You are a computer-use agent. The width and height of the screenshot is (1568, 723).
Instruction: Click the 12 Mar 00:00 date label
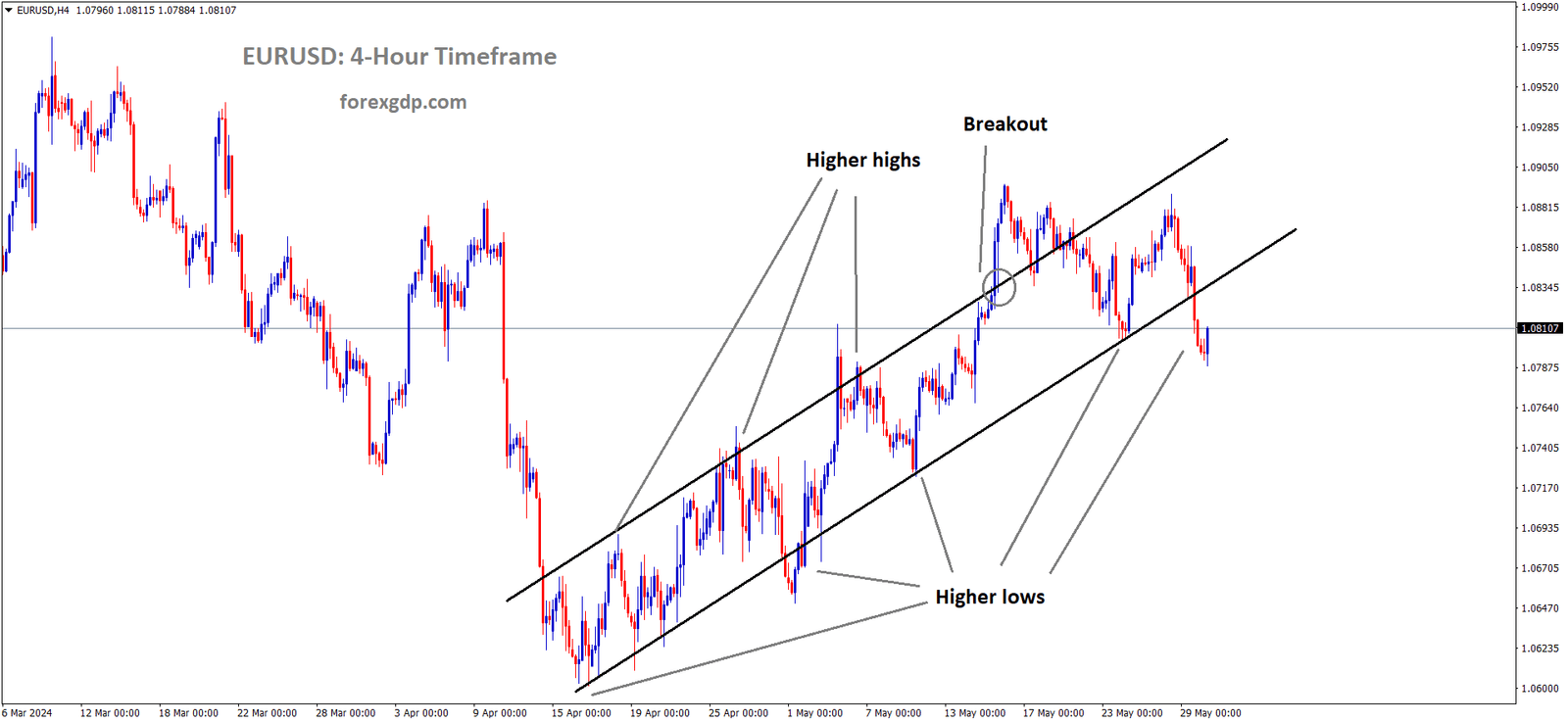pyautogui.click(x=110, y=713)
